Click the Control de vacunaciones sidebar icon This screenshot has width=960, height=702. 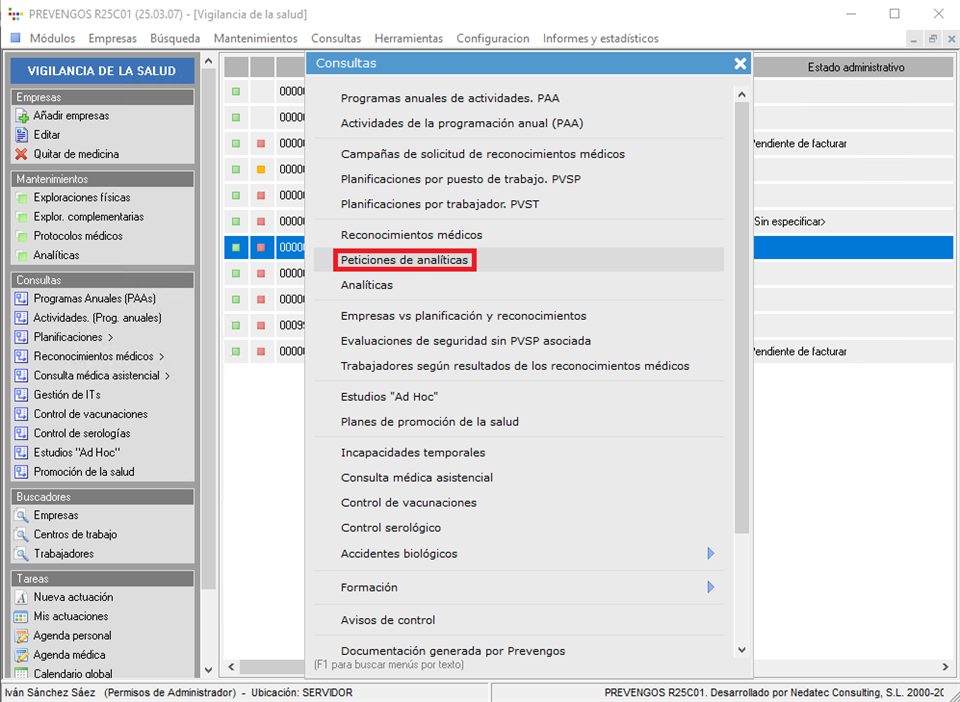(x=22, y=414)
